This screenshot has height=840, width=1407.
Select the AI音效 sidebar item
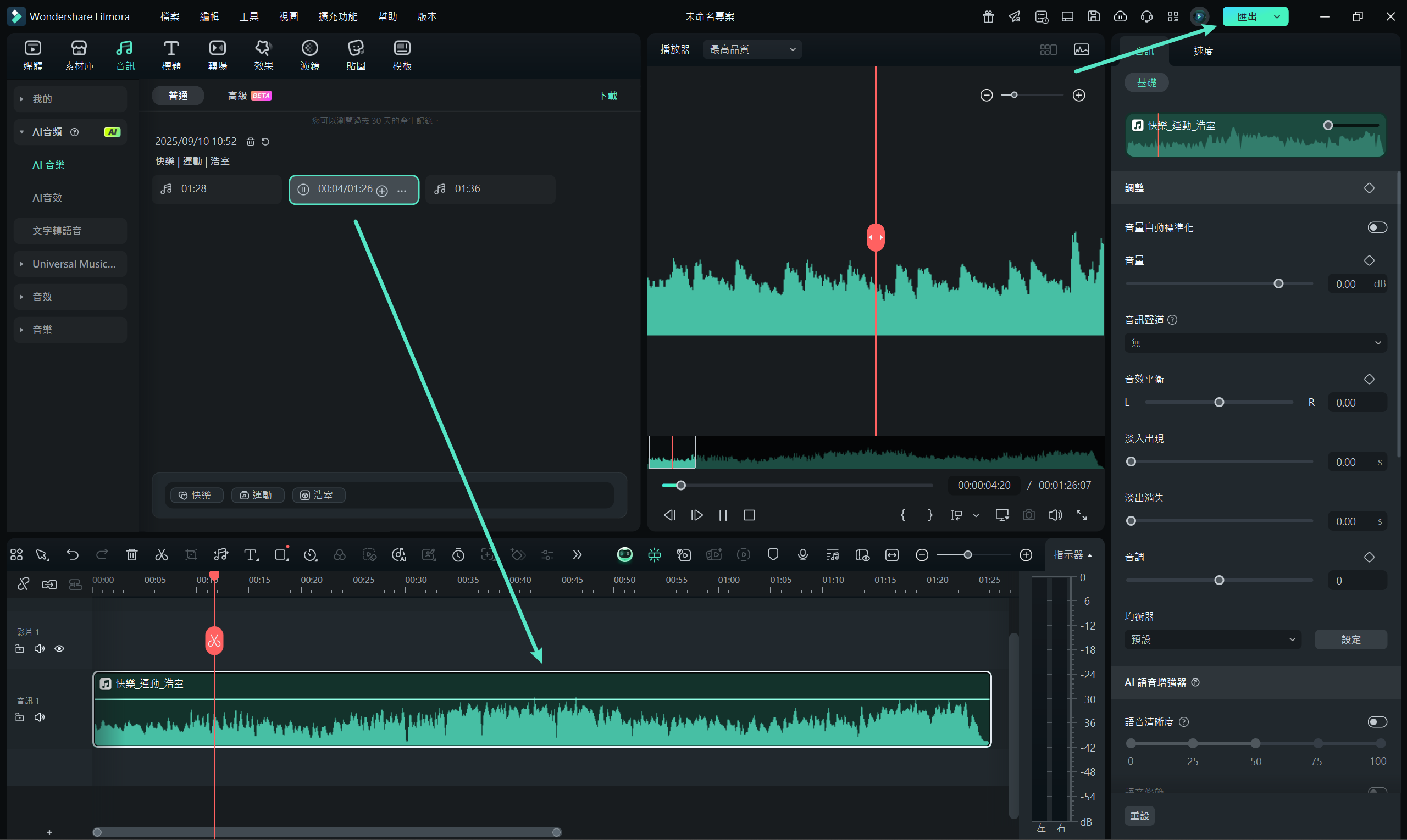[48, 198]
